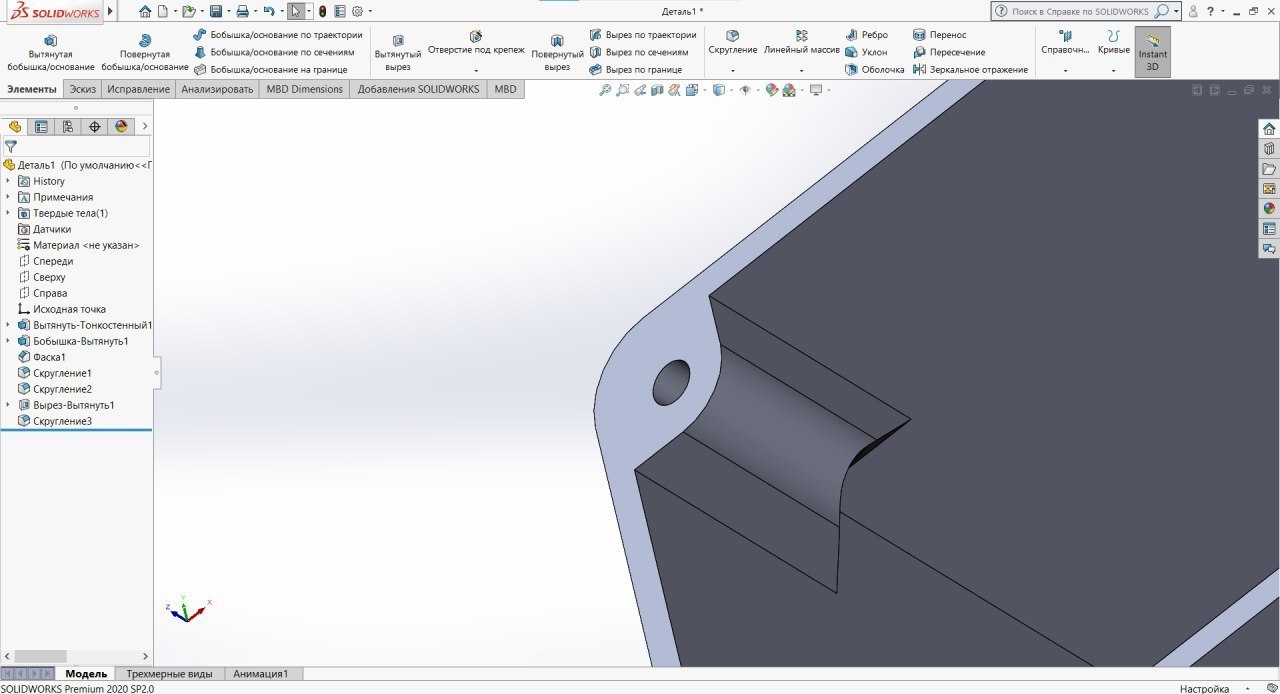Open the ConfigurationManager tab icon
Viewport: 1280px width, 694px height.
68,126
